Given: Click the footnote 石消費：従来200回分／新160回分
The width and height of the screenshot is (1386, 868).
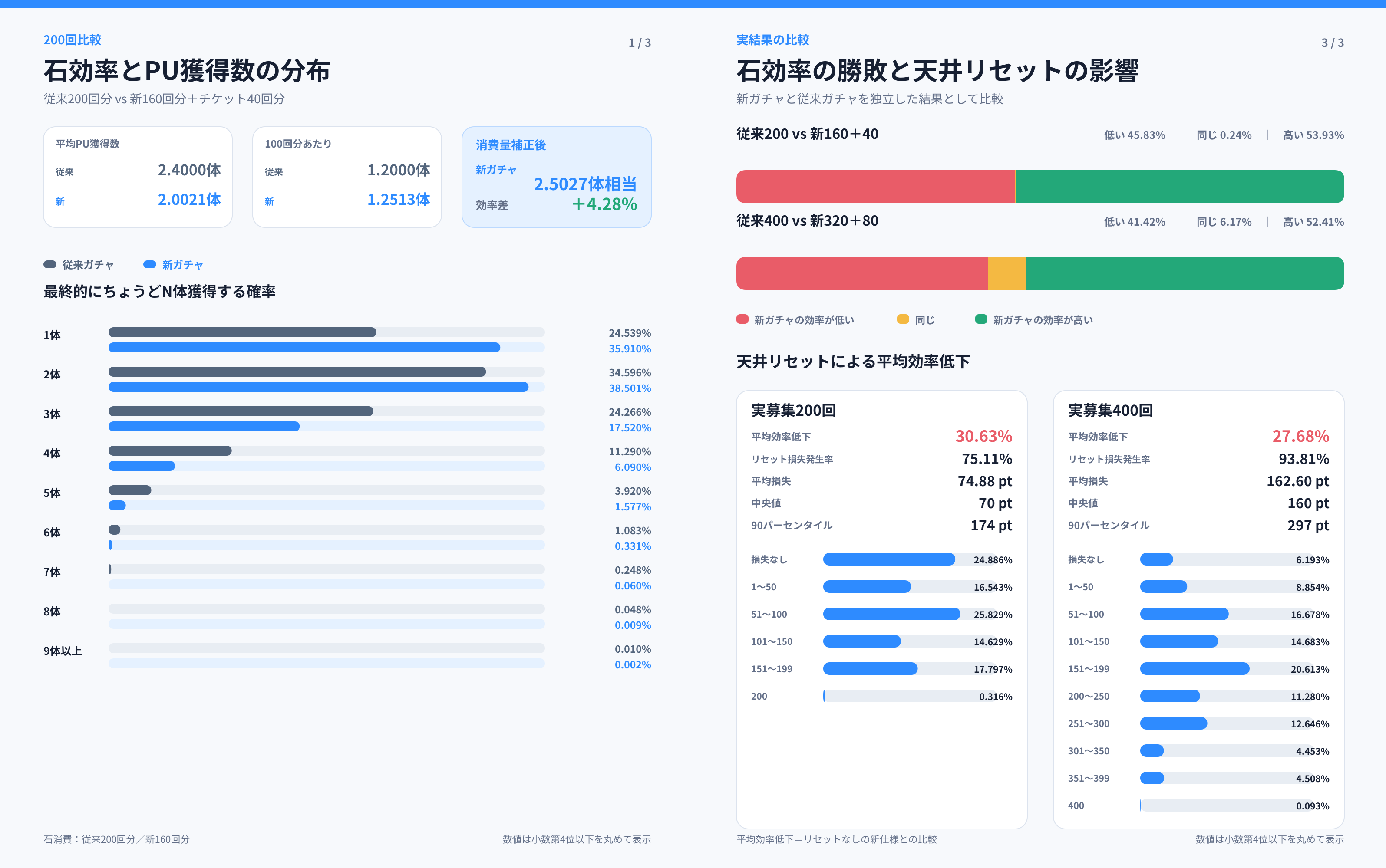Looking at the screenshot, I should [x=117, y=839].
